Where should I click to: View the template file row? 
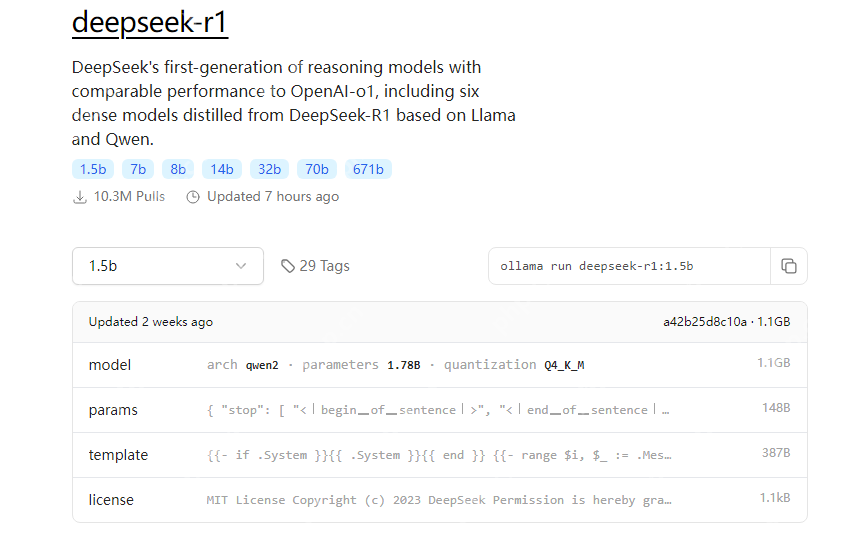(x=440, y=455)
